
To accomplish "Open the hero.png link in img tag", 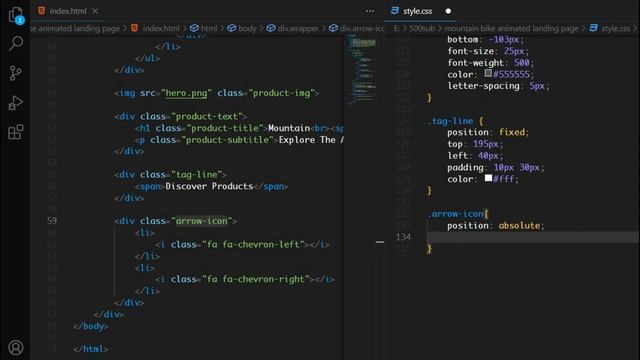I will tap(186, 93).
